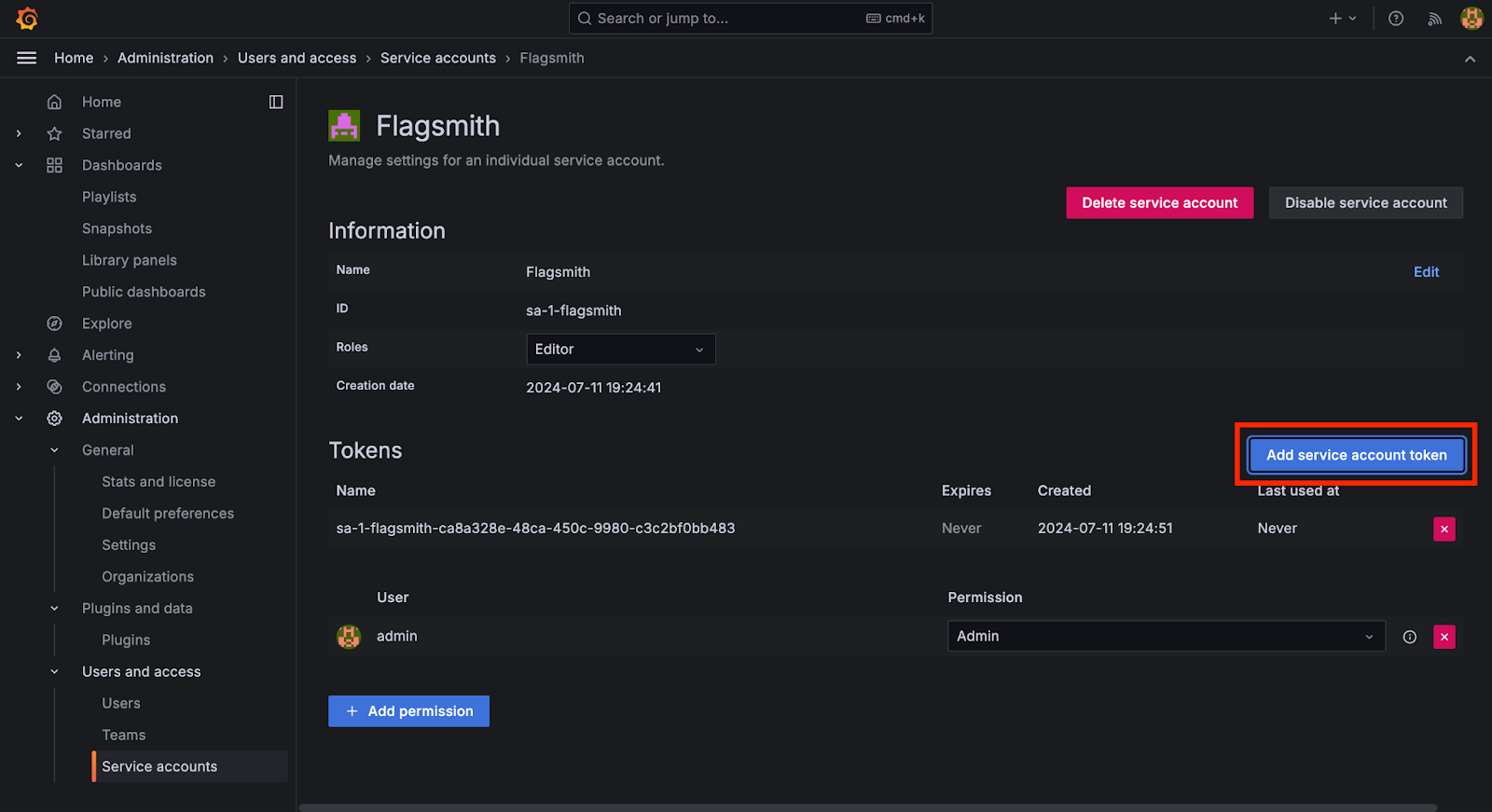Screen dimensions: 1492x812
Task: Undock the sidebar menu icon
Action: (276, 102)
